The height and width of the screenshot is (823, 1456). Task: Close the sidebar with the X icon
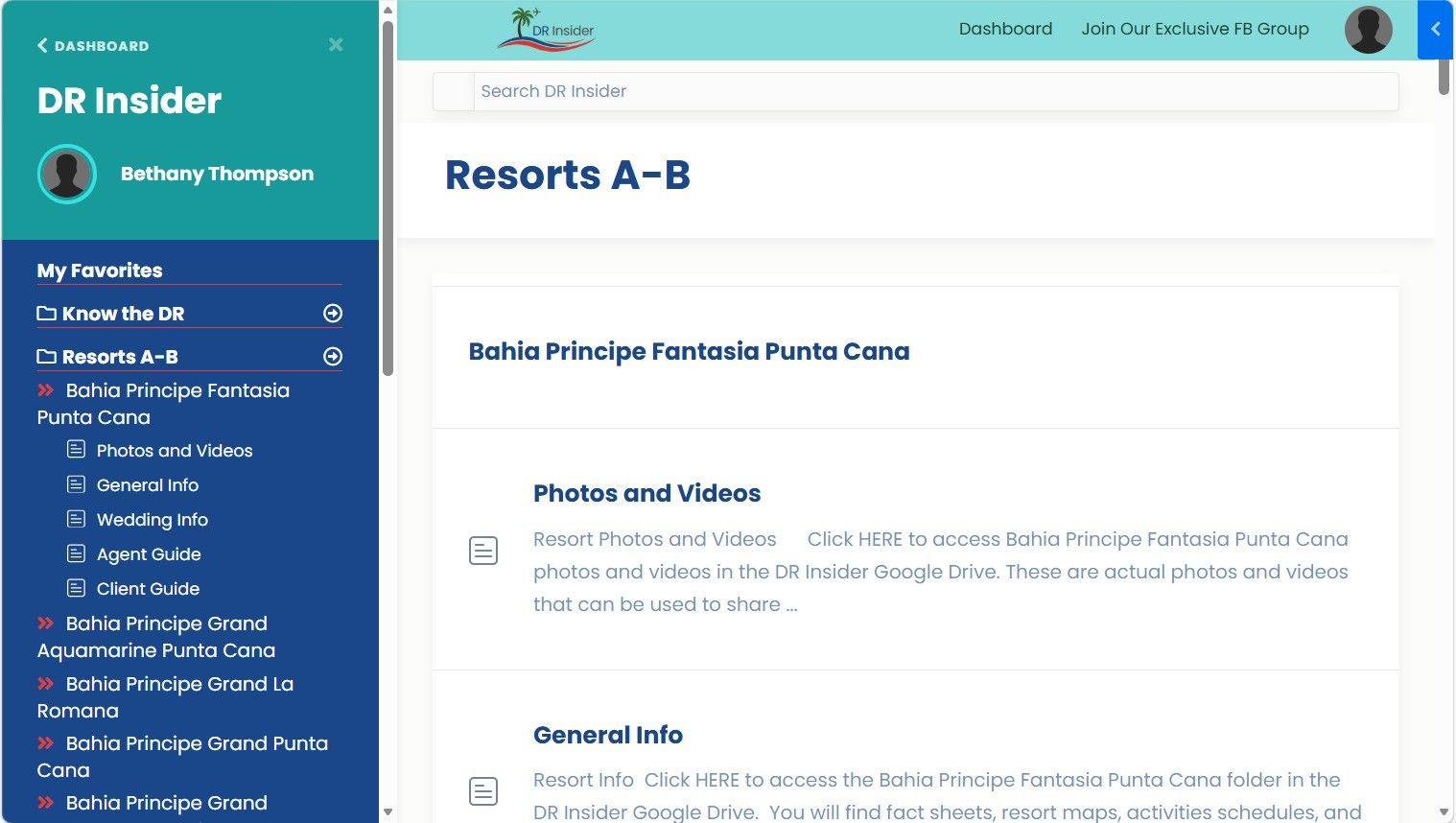[x=336, y=45]
